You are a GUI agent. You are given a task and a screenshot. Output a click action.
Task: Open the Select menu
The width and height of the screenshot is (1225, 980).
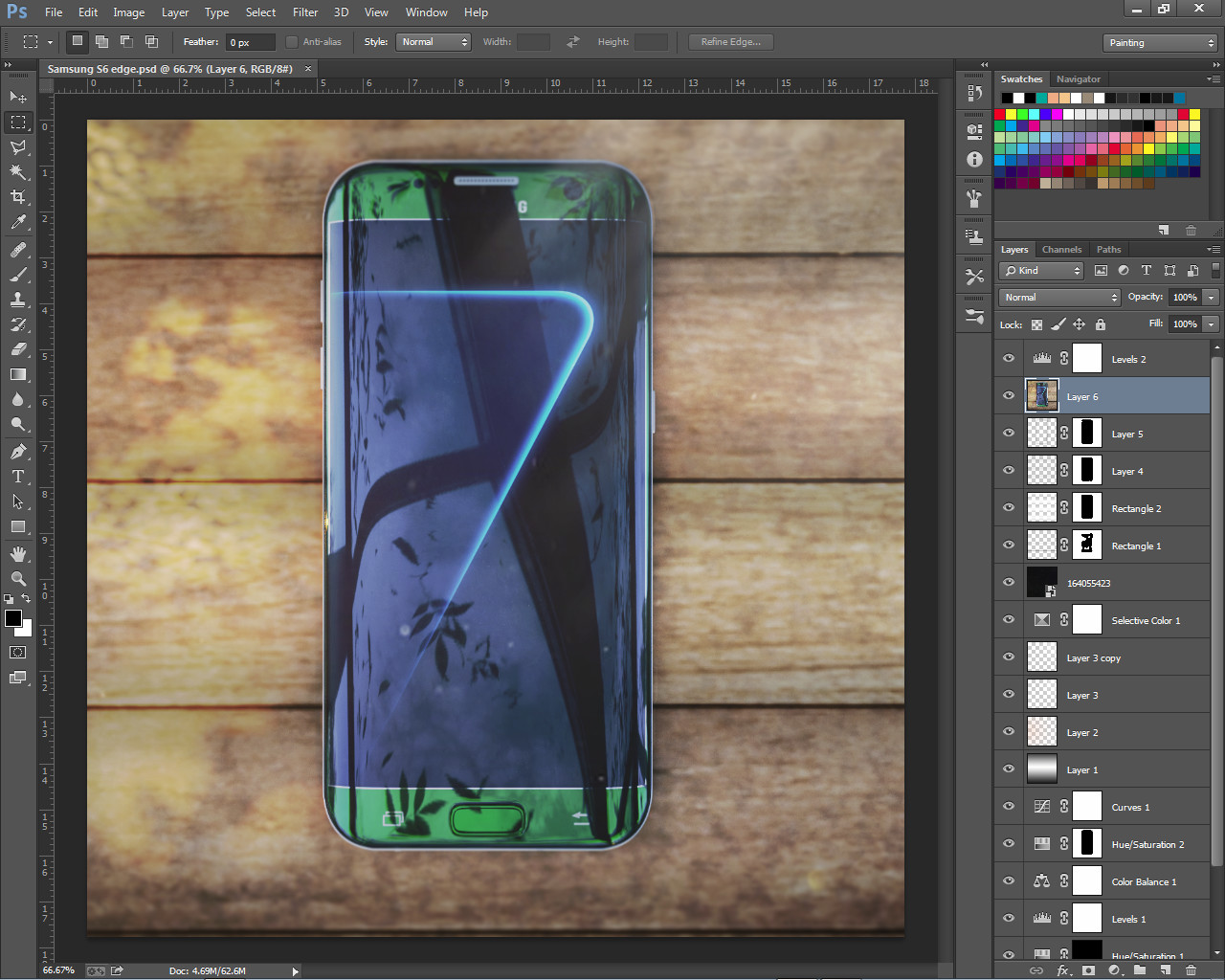[x=260, y=12]
